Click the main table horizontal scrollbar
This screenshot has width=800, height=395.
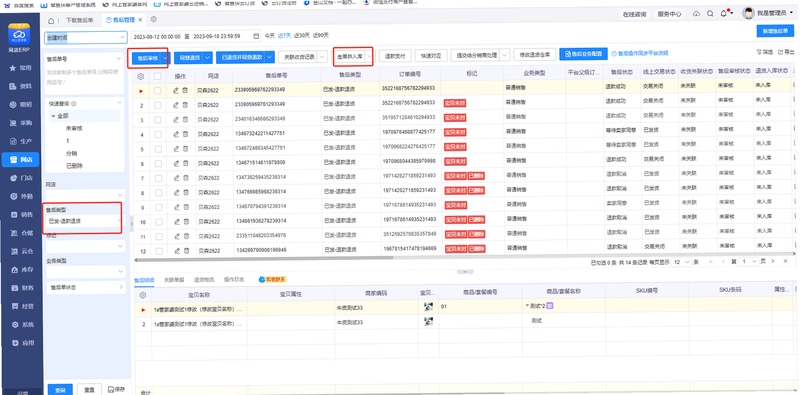point(265,258)
